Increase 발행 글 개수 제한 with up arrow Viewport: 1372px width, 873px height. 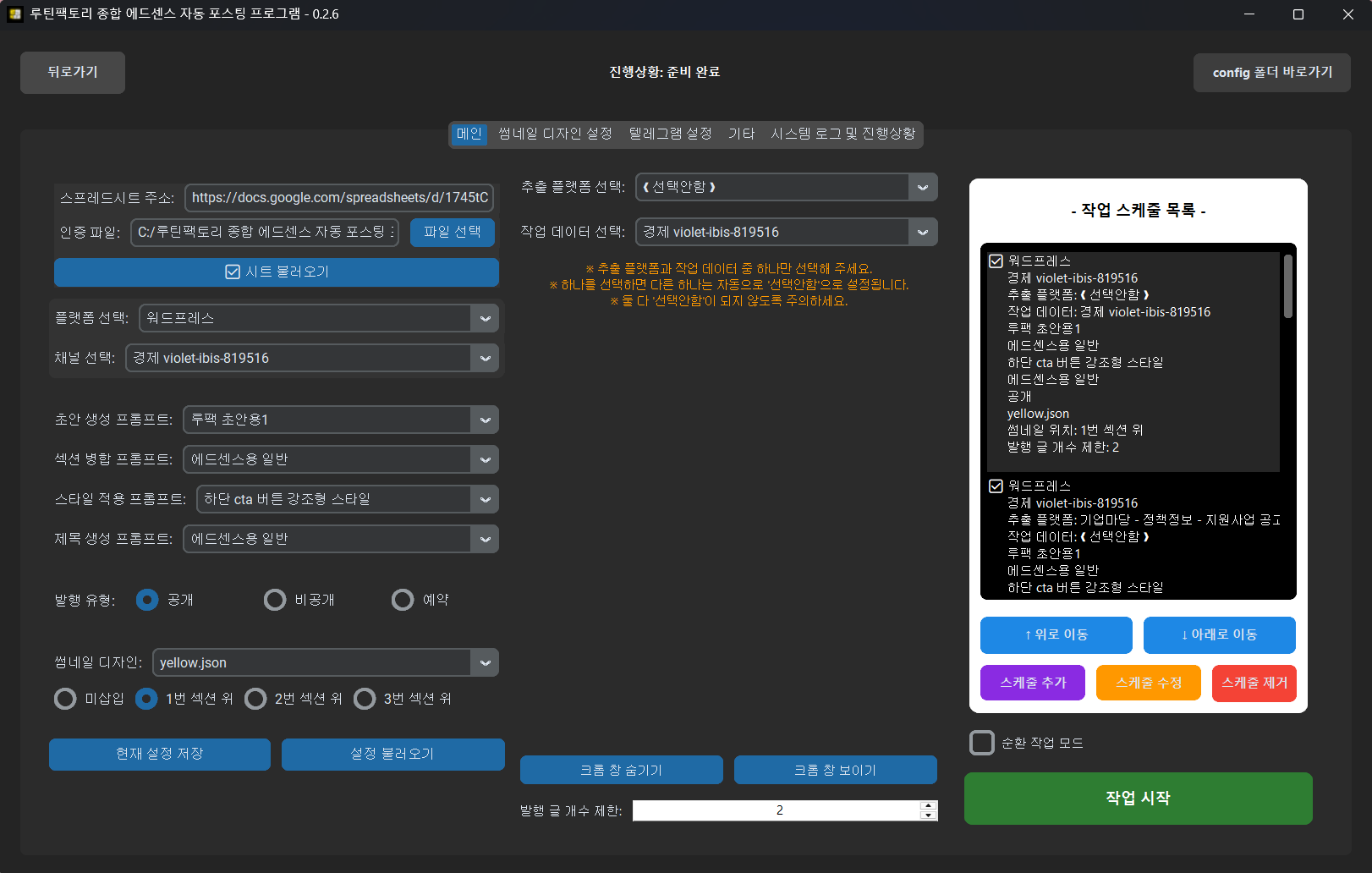click(x=928, y=805)
